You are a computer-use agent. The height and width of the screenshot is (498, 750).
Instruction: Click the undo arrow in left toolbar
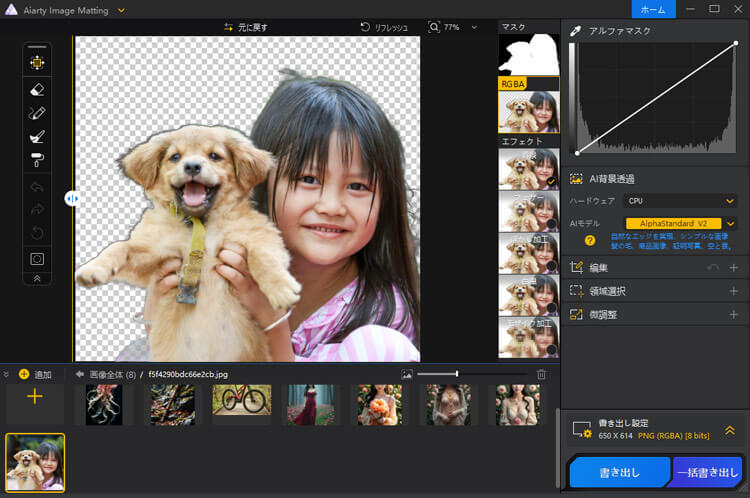tap(37, 187)
